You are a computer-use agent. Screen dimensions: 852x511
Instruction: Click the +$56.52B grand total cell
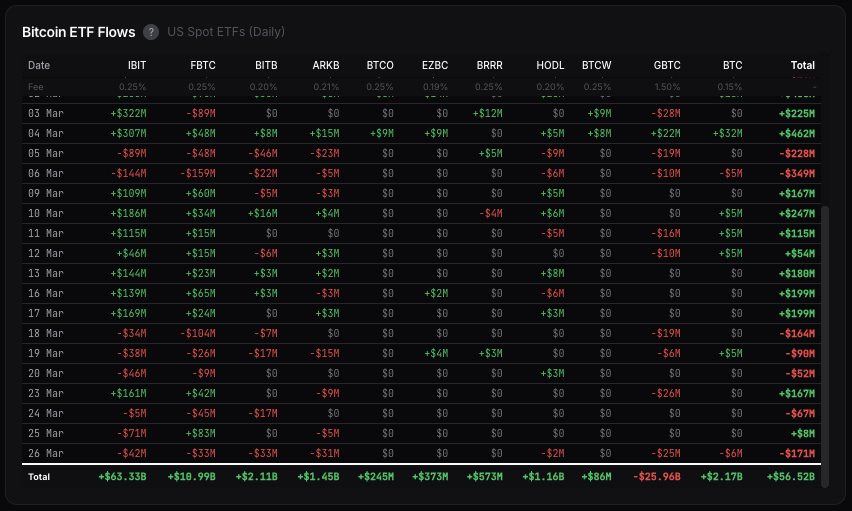click(x=790, y=478)
